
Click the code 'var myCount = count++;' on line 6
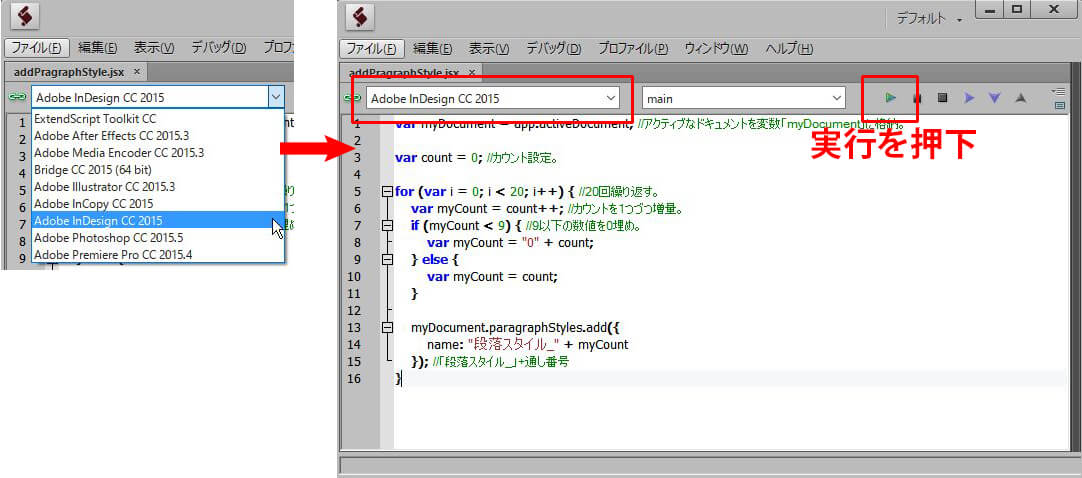pyautogui.click(x=488, y=208)
